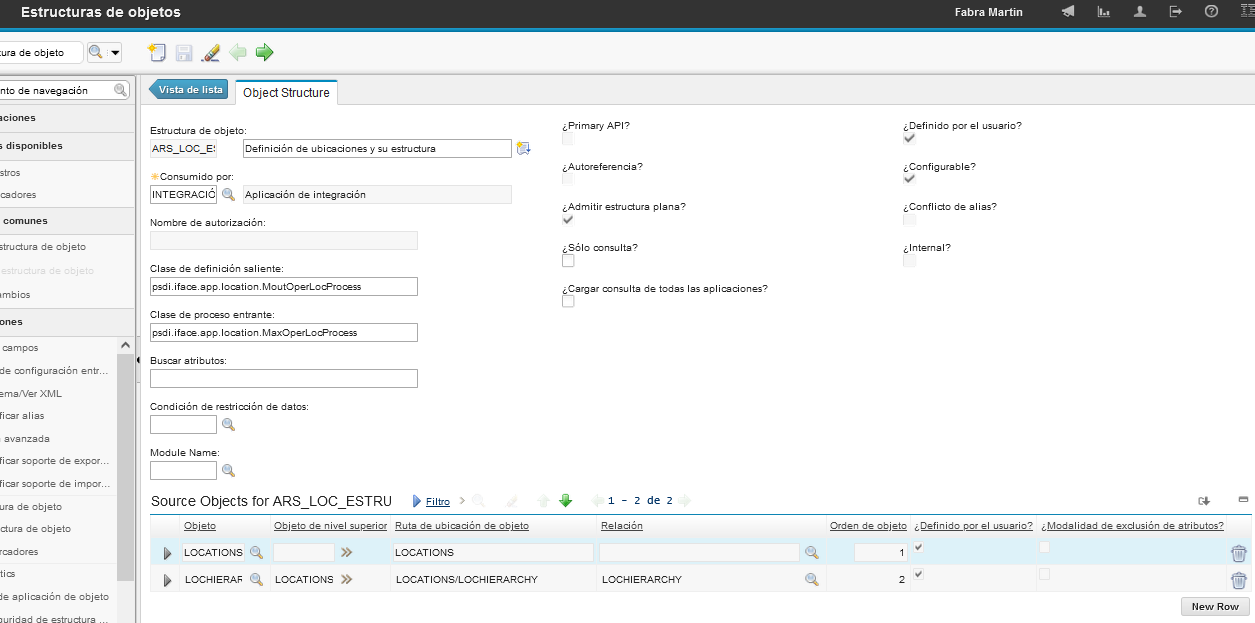Image resolution: width=1255 pixels, height=623 pixels.
Task: Click the object description field 'Definición de ubicaciones'
Action: pyautogui.click(x=378, y=149)
